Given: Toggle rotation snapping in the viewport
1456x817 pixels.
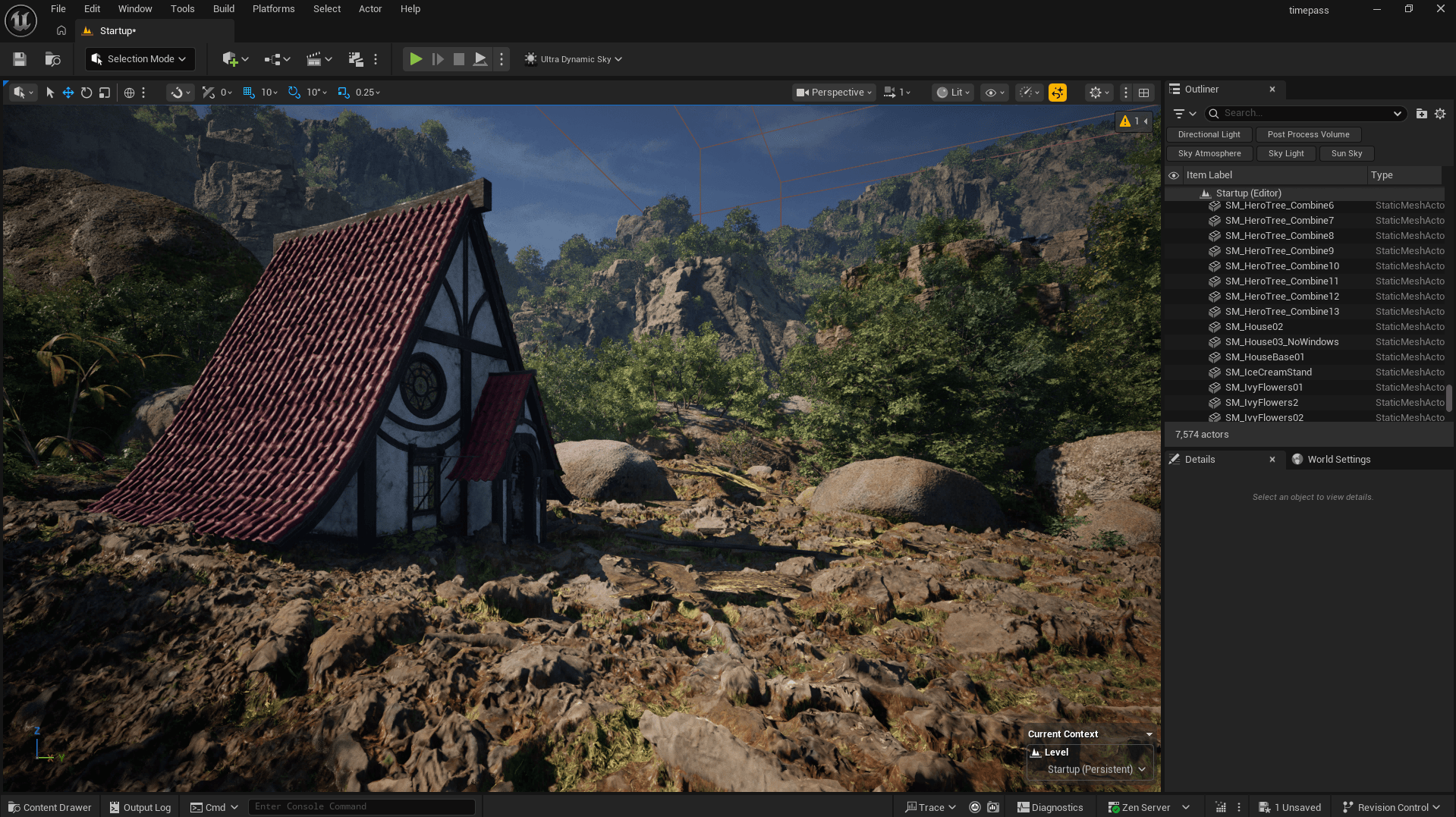Looking at the screenshot, I should pyautogui.click(x=294, y=93).
